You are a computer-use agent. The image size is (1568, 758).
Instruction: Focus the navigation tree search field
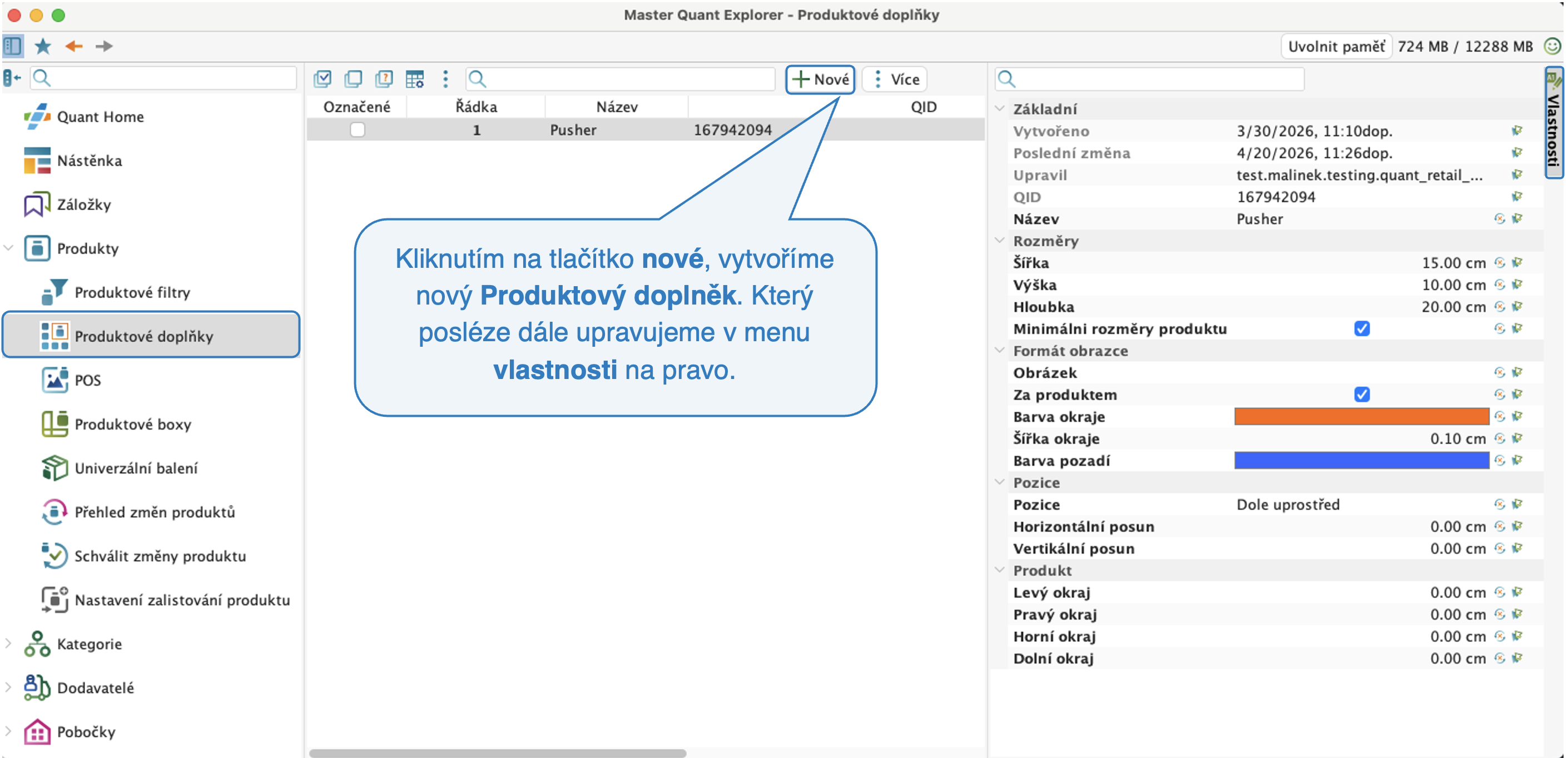pos(163,78)
